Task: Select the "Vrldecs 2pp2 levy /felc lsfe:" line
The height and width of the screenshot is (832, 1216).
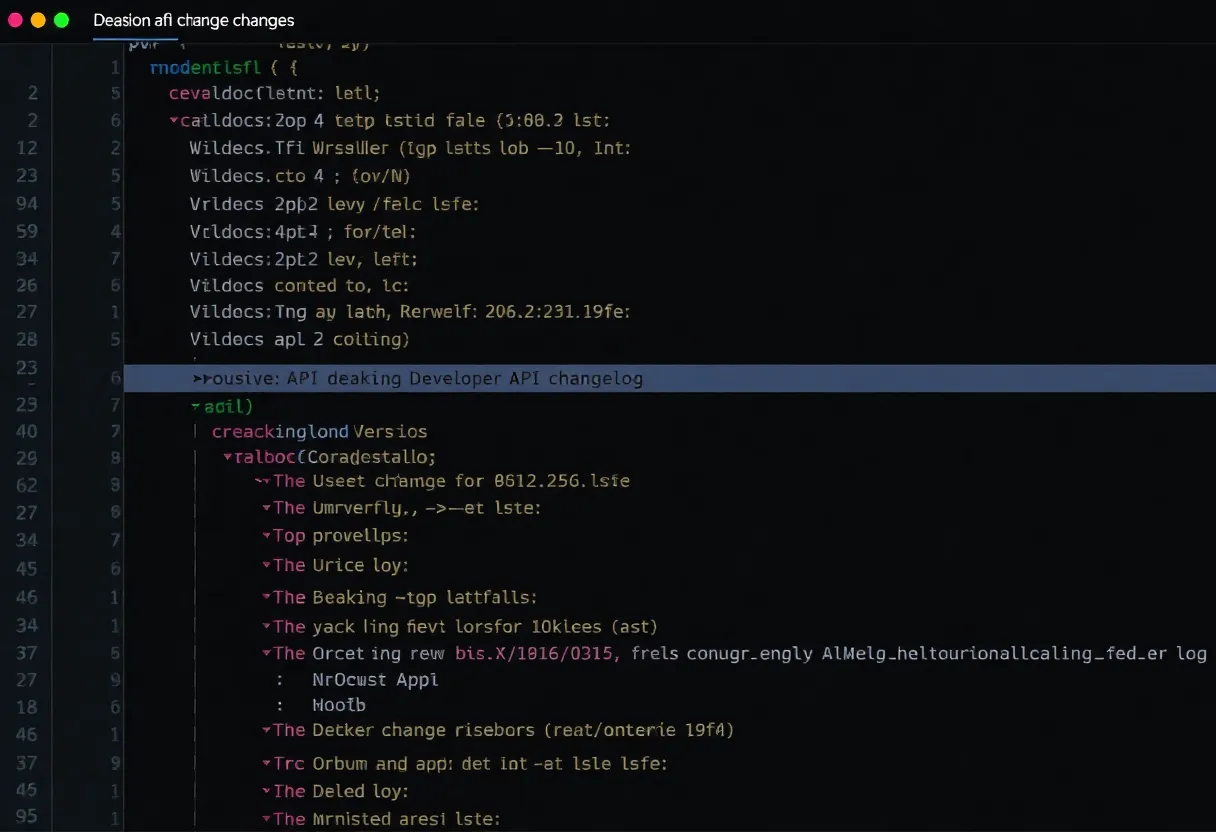Action: pos(334,204)
